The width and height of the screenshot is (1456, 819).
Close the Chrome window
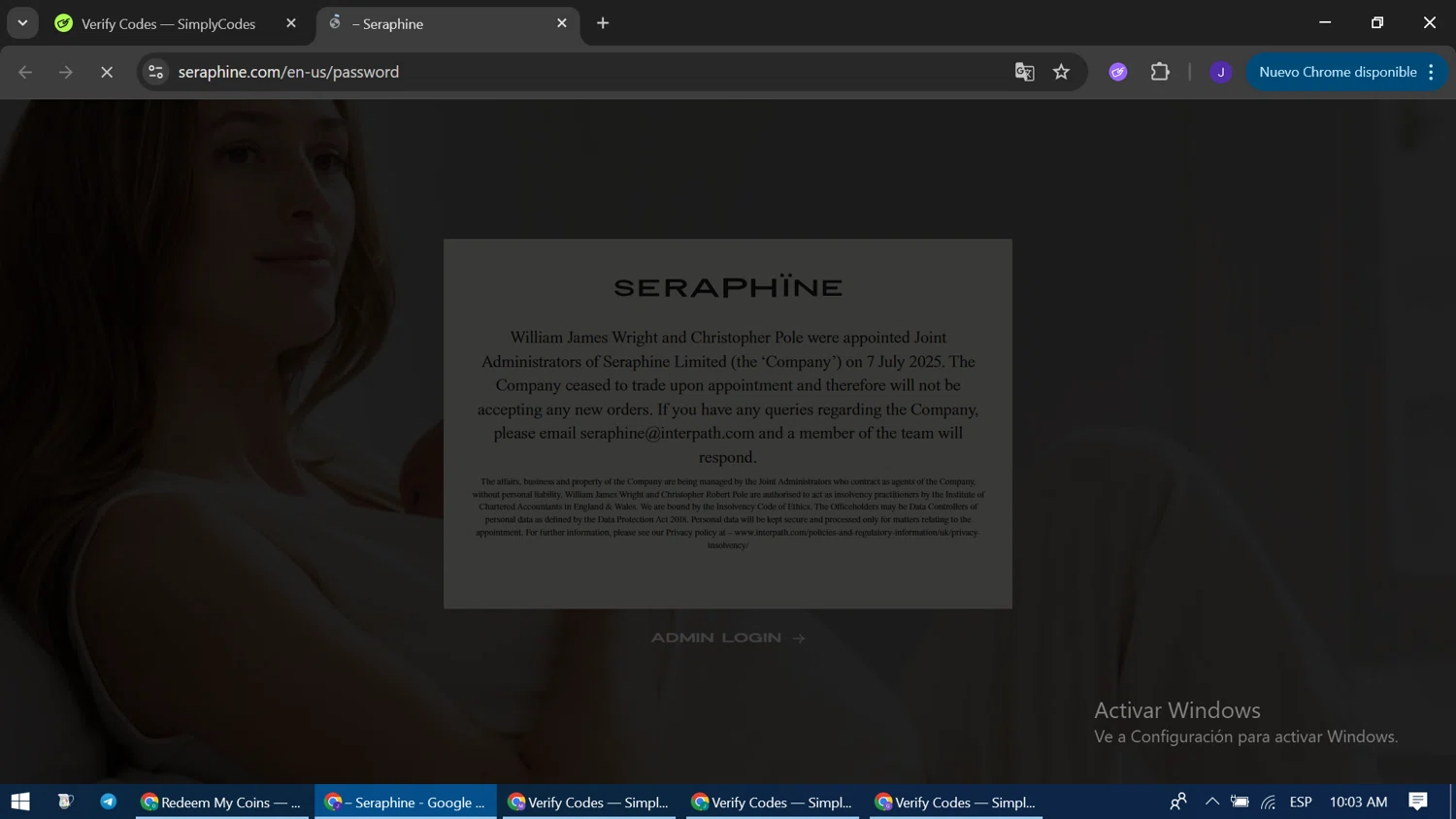pyautogui.click(x=1430, y=22)
